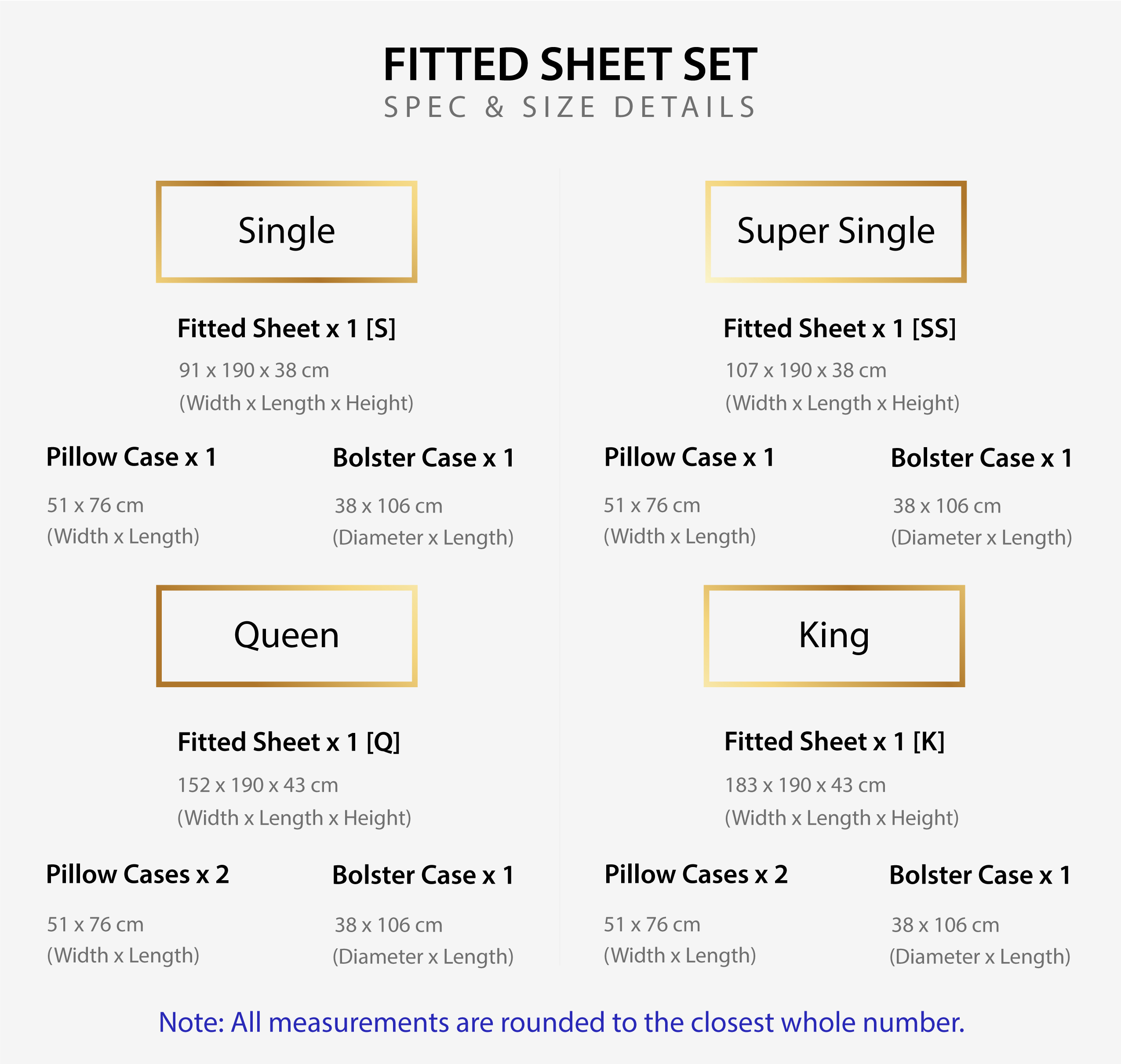Click Fitted Sheet x 1 [SS] heading
Image resolution: width=1121 pixels, height=1064 pixels.
coord(839,329)
